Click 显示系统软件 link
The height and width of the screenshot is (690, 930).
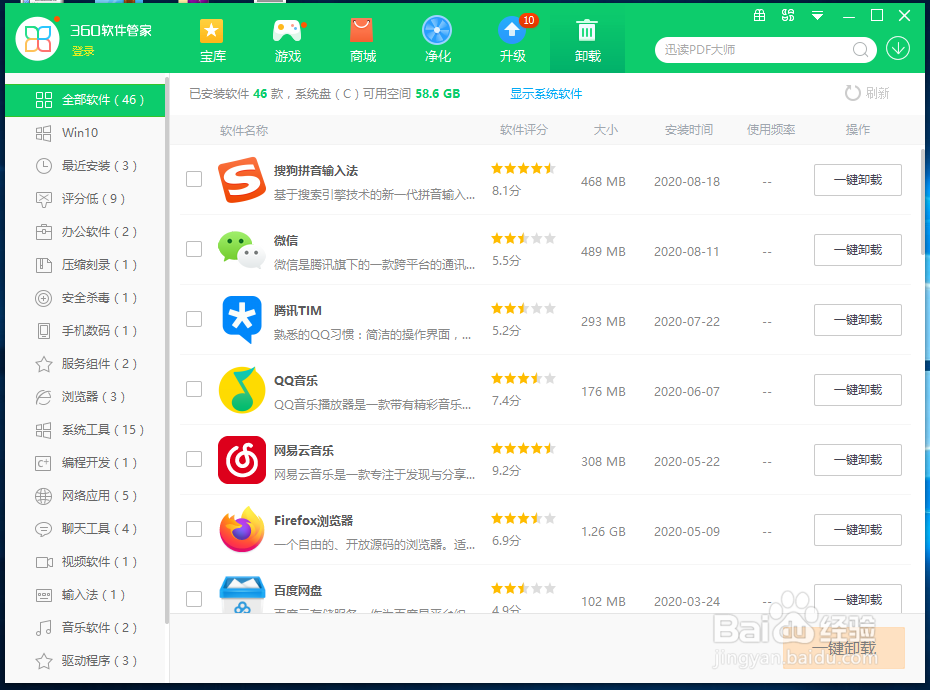(x=546, y=94)
